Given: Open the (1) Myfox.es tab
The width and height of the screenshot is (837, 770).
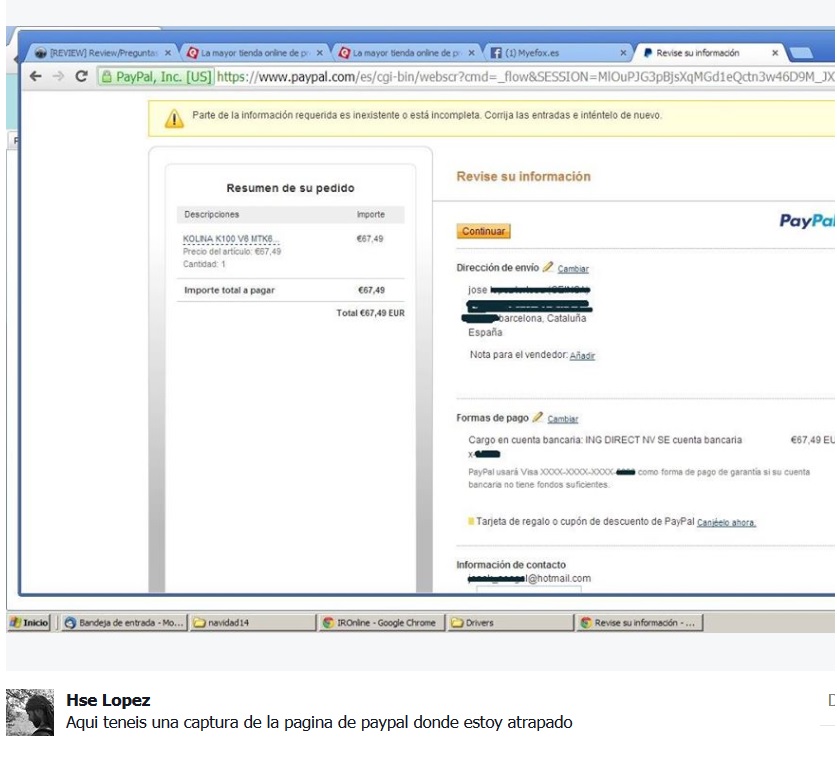Looking at the screenshot, I should (x=550, y=53).
